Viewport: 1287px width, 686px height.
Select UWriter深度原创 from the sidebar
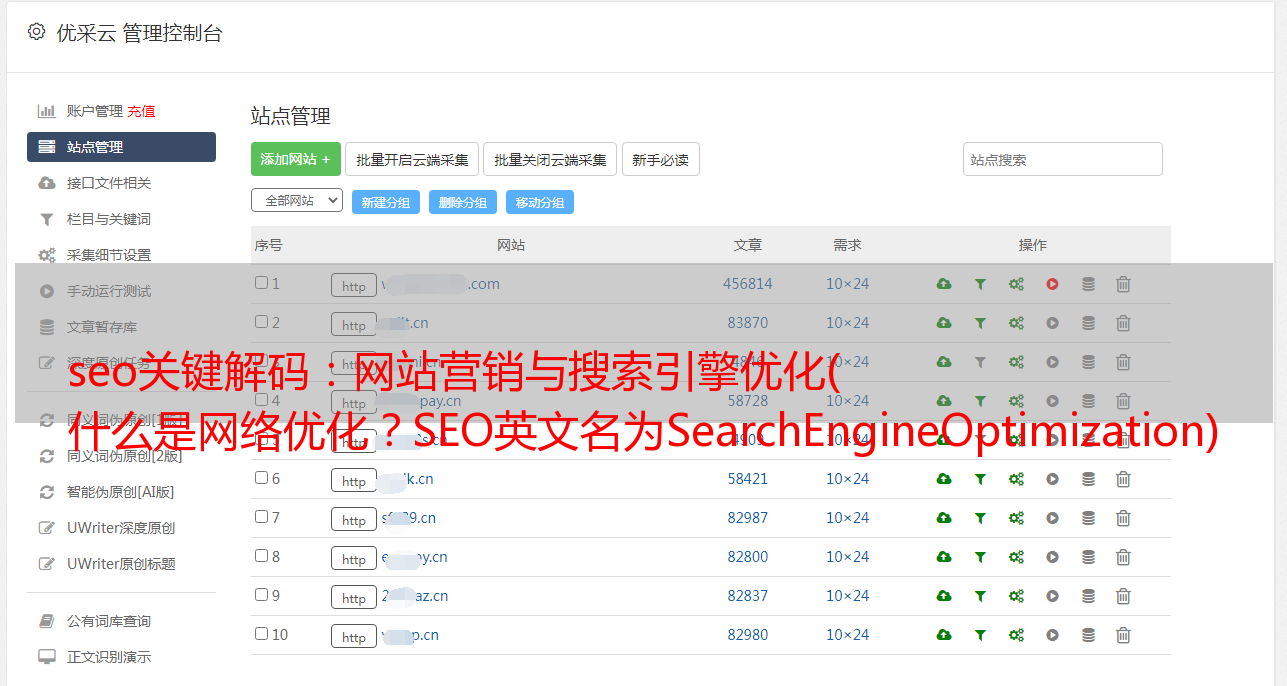point(120,528)
